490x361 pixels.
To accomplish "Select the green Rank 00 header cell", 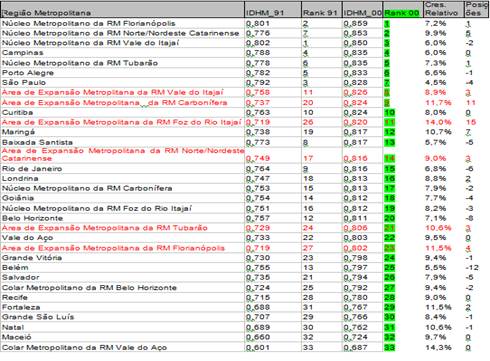I will coord(403,10).
